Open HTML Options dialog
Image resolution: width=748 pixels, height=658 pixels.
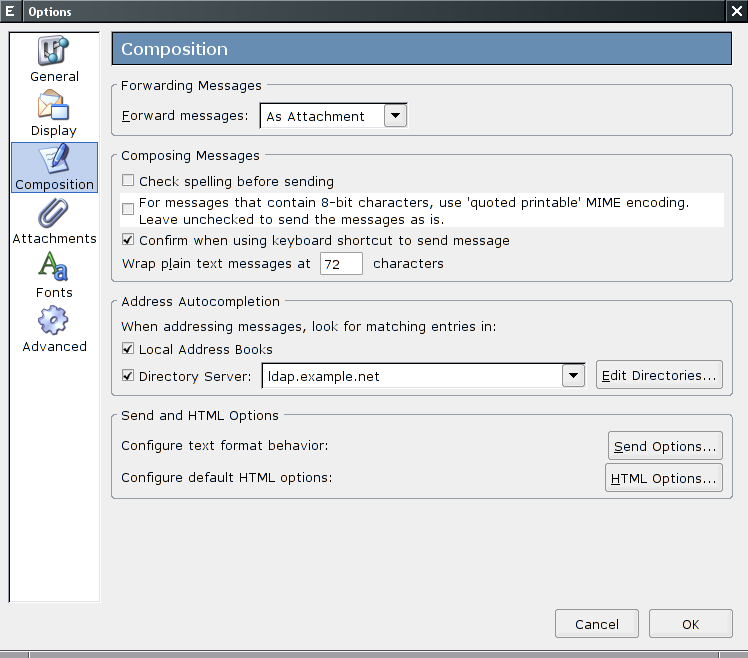click(664, 478)
